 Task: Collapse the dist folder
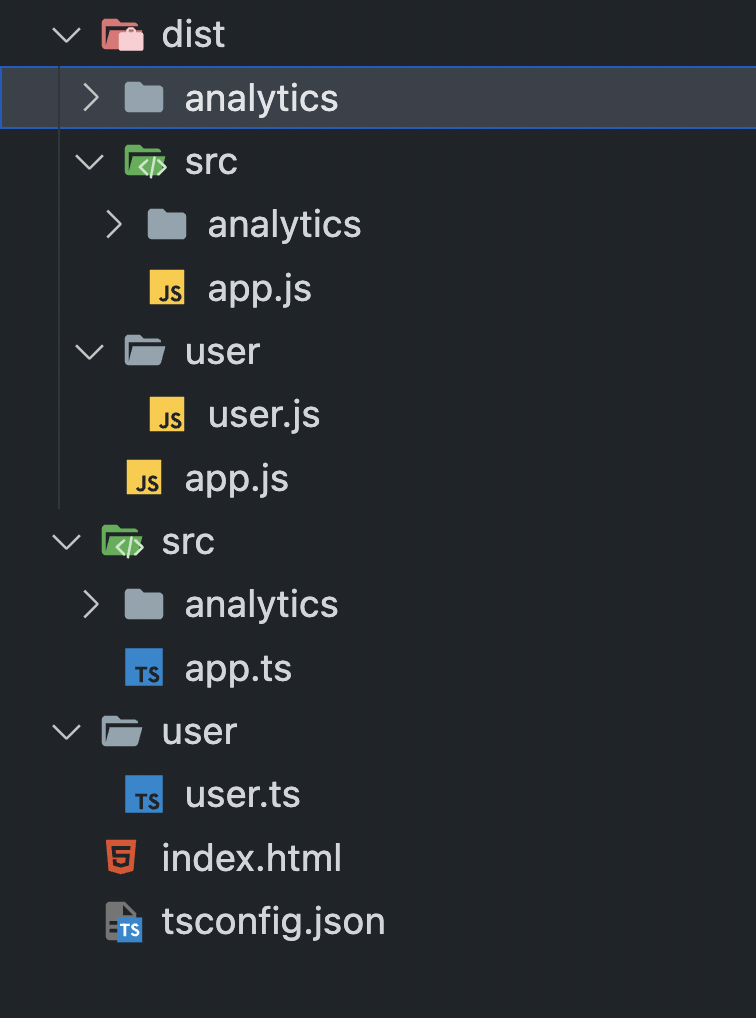coord(66,33)
